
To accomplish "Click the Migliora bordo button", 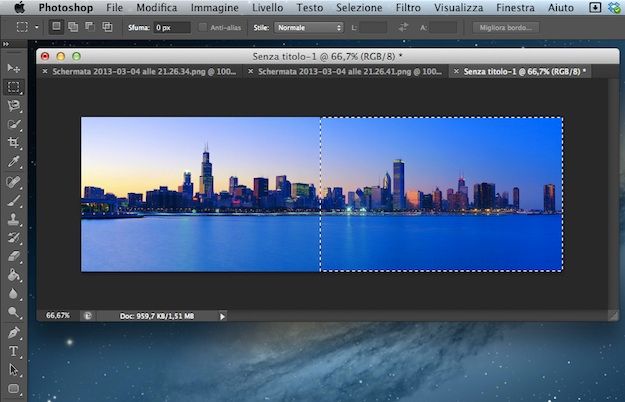I will click(x=505, y=28).
